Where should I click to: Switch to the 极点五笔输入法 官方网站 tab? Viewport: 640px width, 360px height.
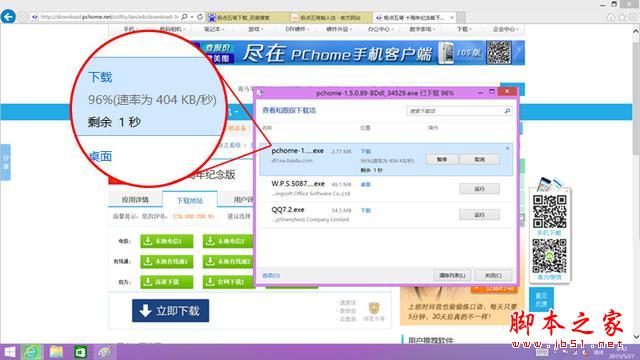click(331, 18)
